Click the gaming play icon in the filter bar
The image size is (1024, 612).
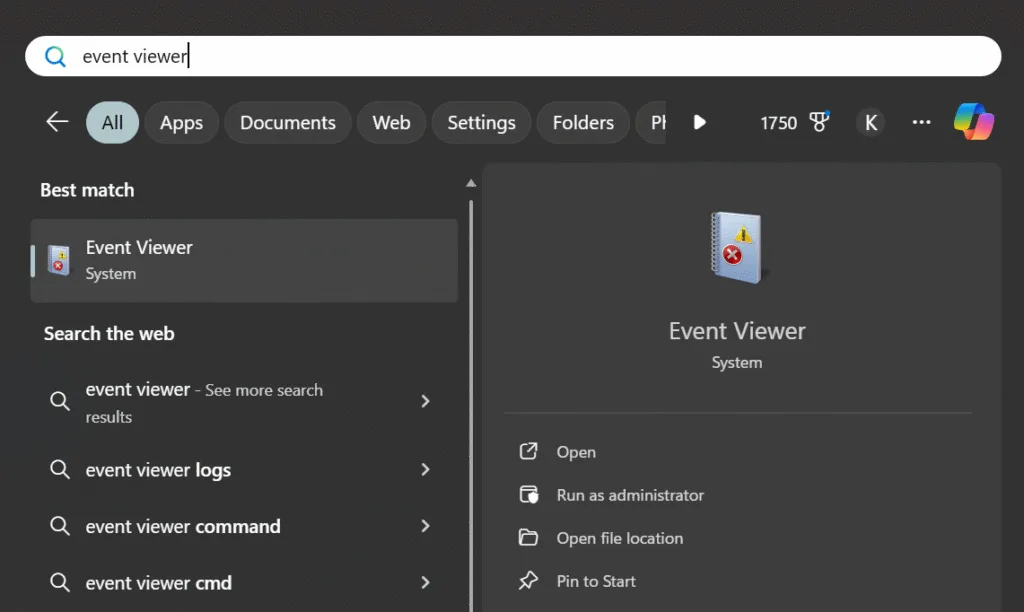699,122
